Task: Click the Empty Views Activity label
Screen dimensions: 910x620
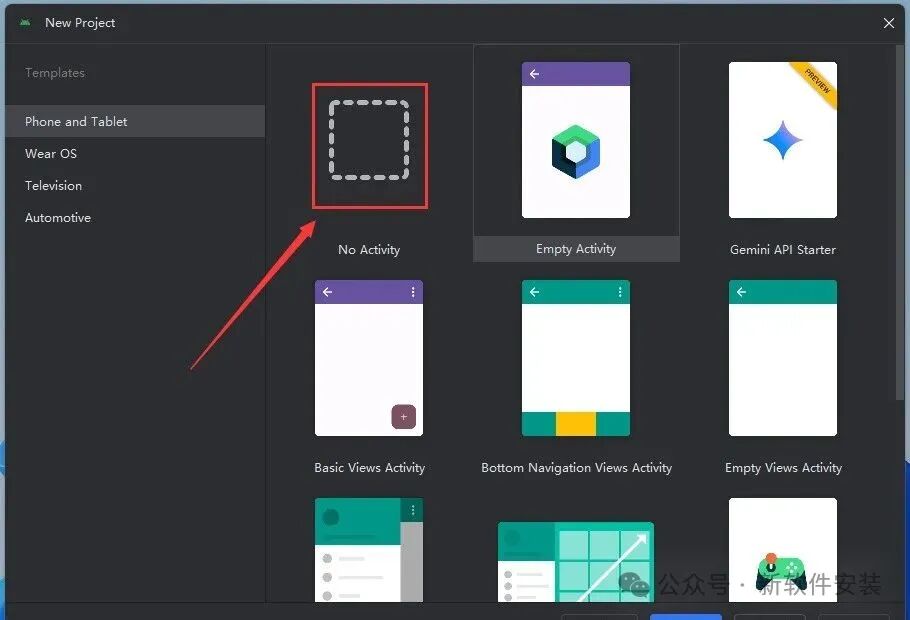Action: point(783,467)
